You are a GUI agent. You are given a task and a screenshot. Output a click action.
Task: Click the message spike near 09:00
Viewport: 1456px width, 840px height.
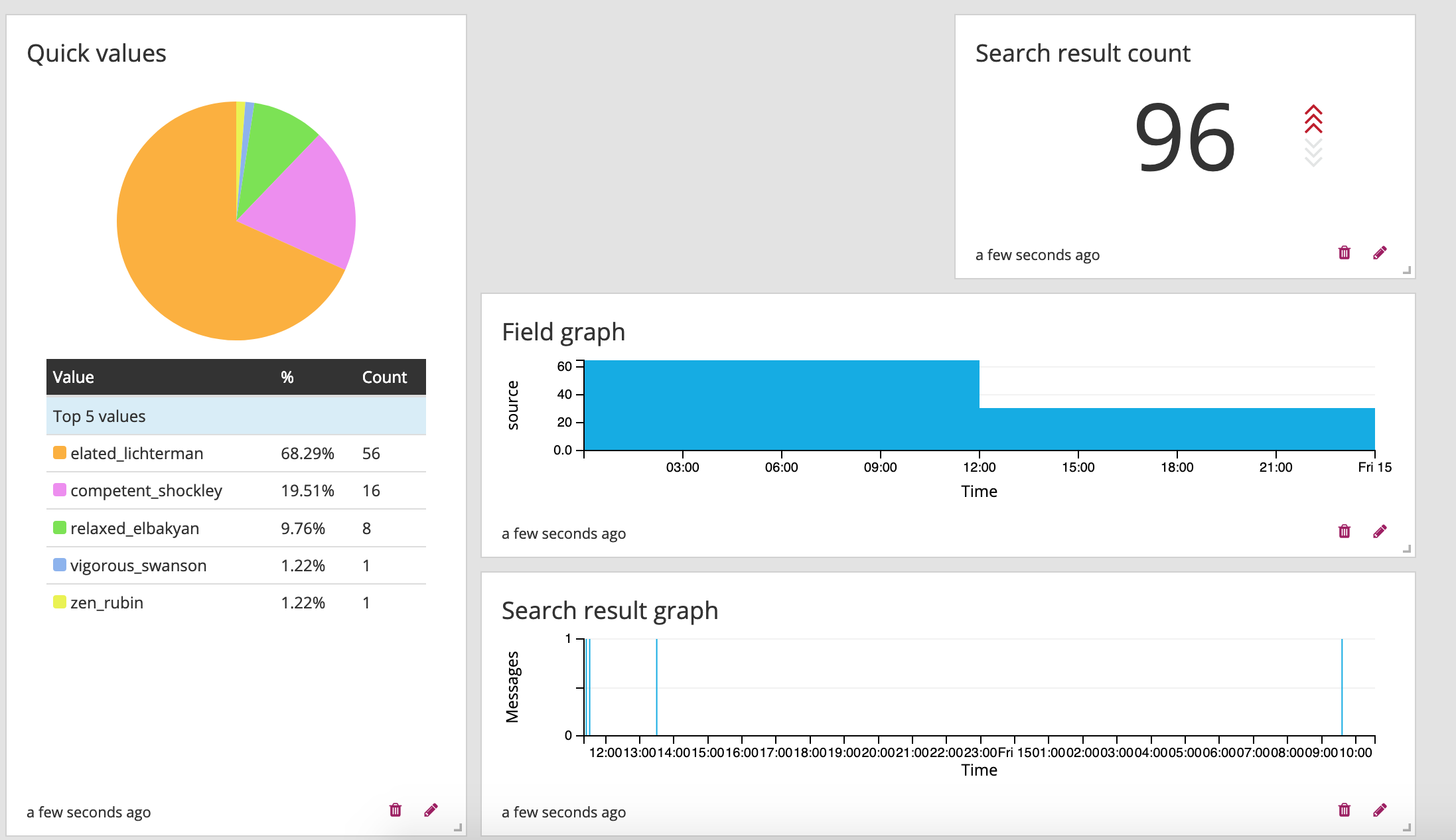coord(1342,687)
